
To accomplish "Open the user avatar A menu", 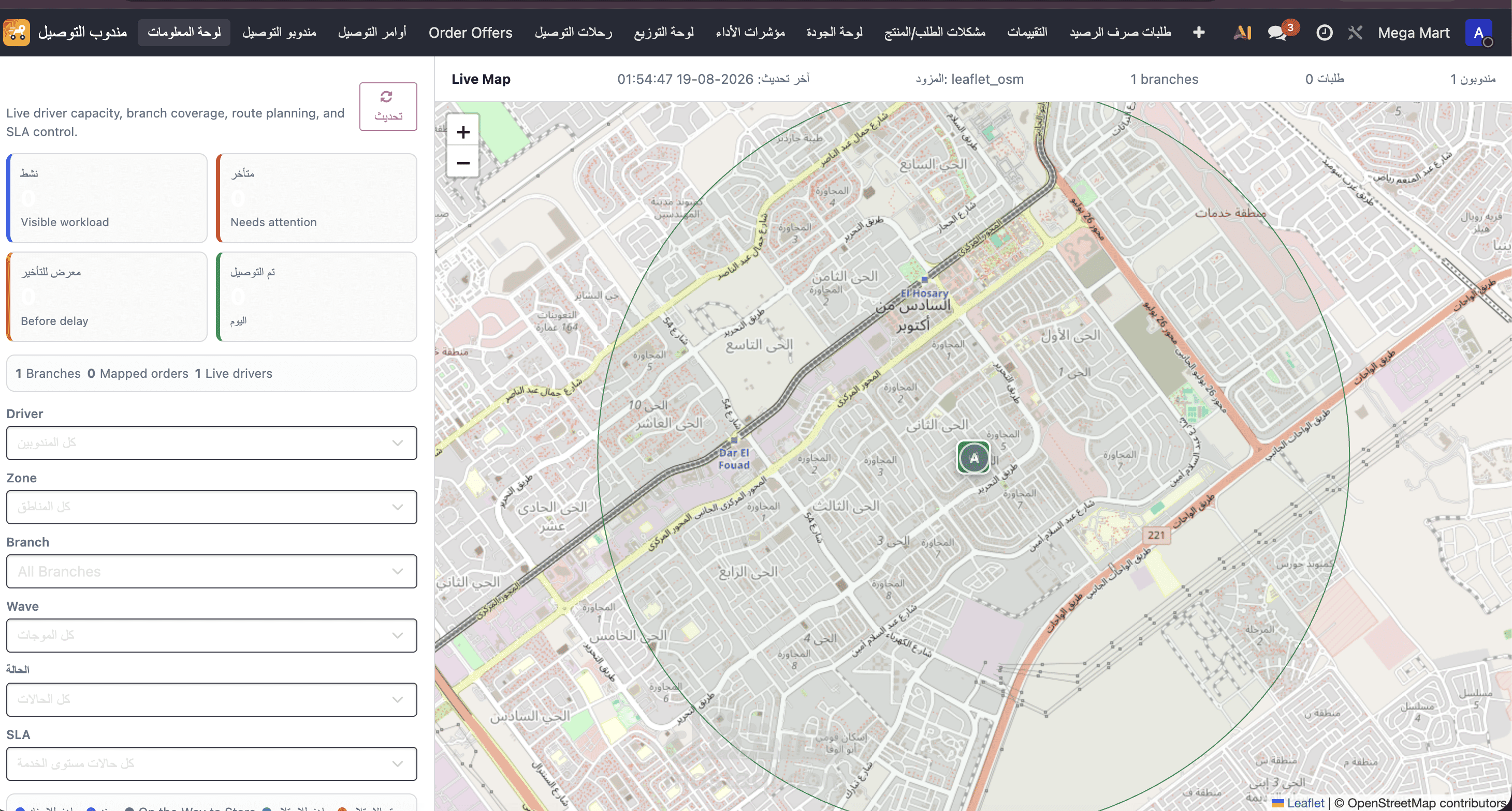I will tap(1479, 32).
